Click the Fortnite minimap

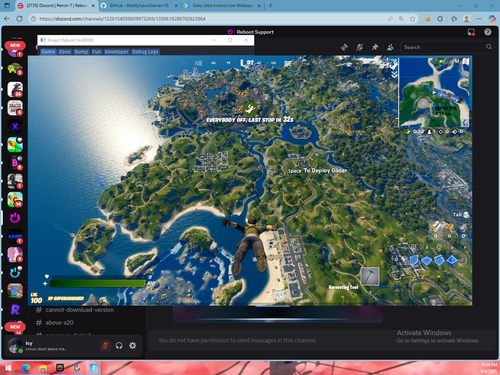[x=434, y=92]
